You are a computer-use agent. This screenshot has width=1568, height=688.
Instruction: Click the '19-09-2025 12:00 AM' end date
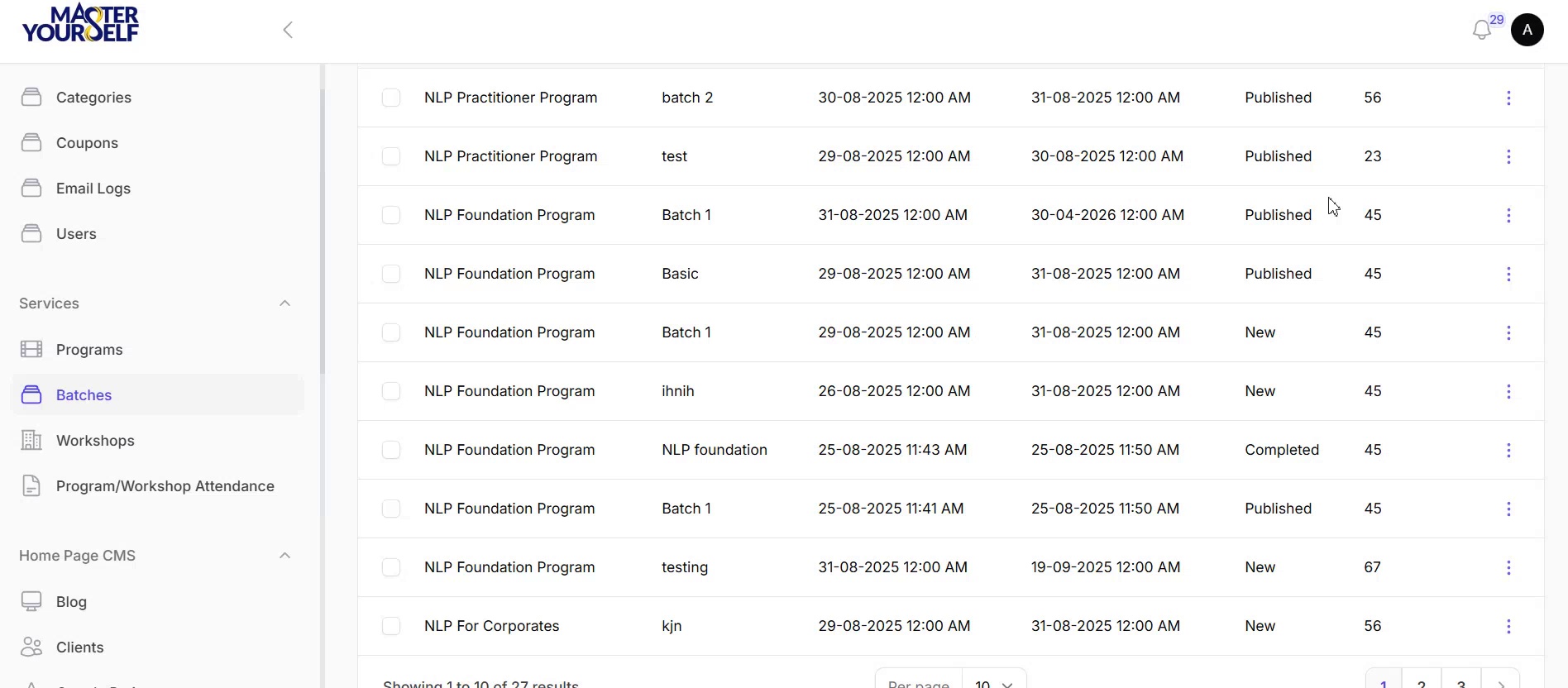pyautogui.click(x=1106, y=567)
